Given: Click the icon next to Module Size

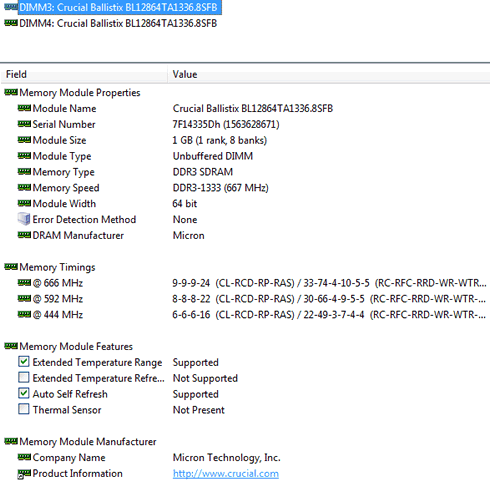Looking at the screenshot, I should pos(24,140).
